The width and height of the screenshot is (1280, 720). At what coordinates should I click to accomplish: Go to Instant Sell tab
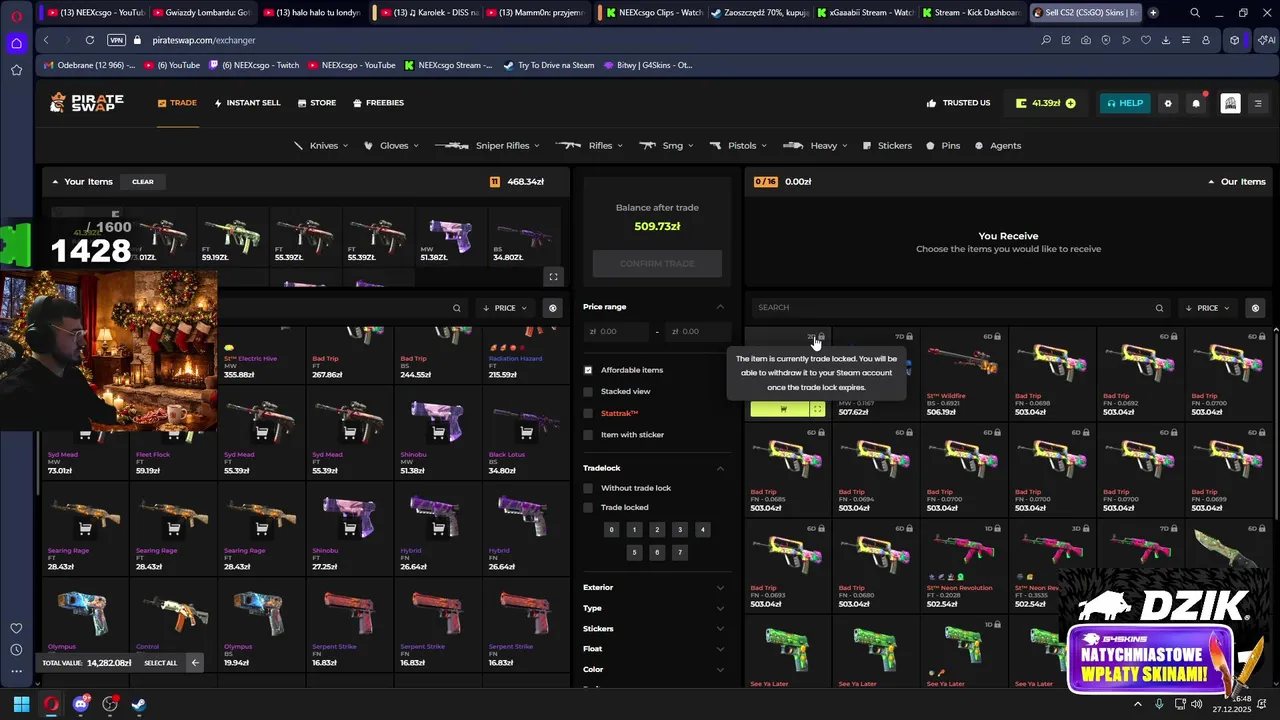[x=247, y=103]
